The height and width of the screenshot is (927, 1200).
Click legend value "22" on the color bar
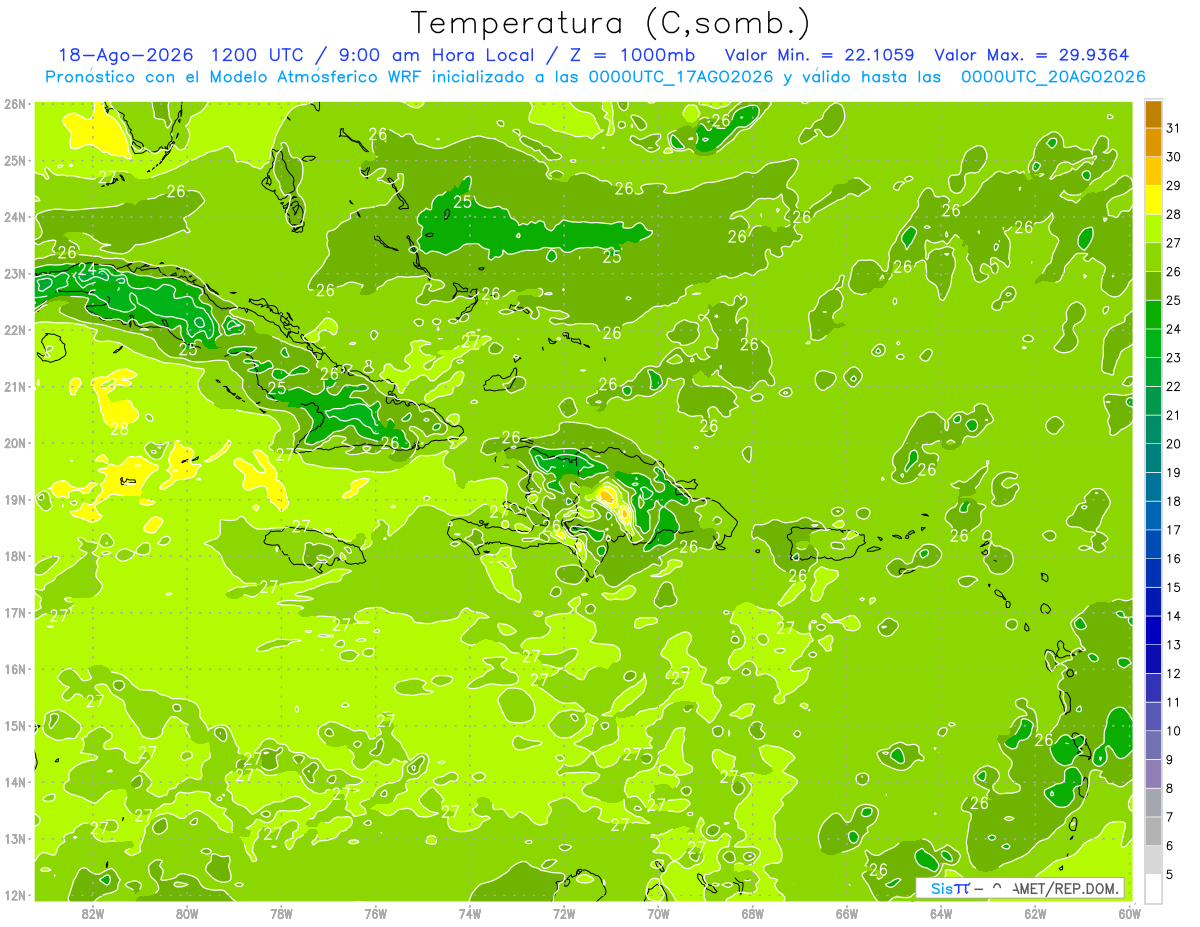click(x=1173, y=386)
